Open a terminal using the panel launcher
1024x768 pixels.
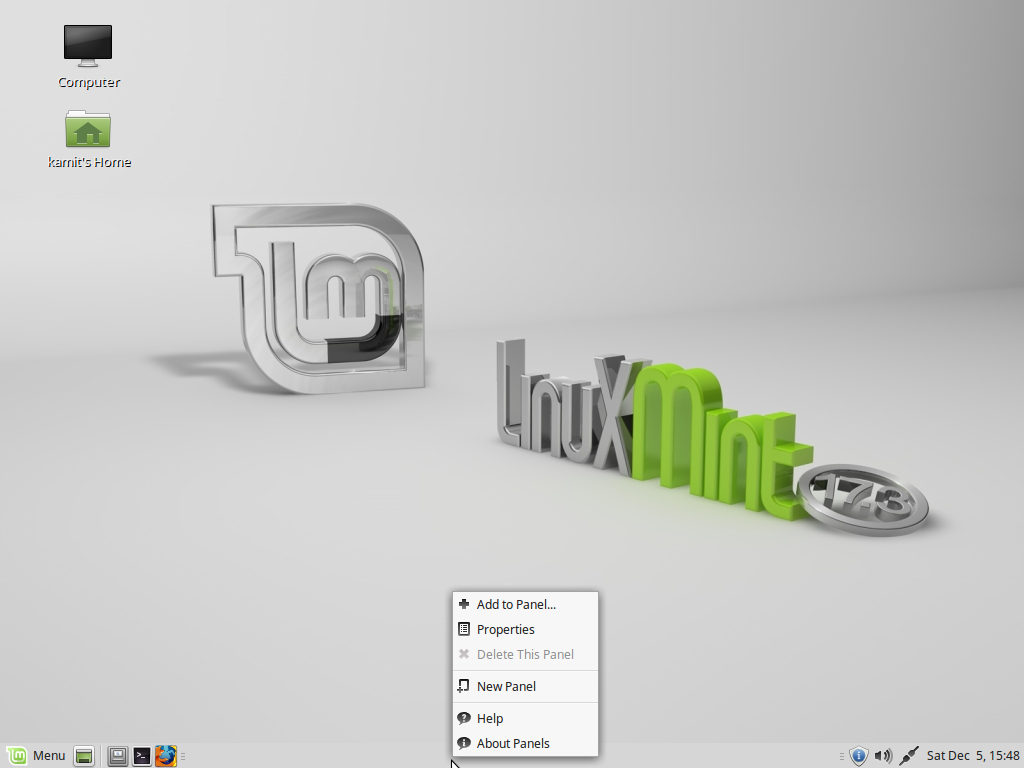coord(141,756)
